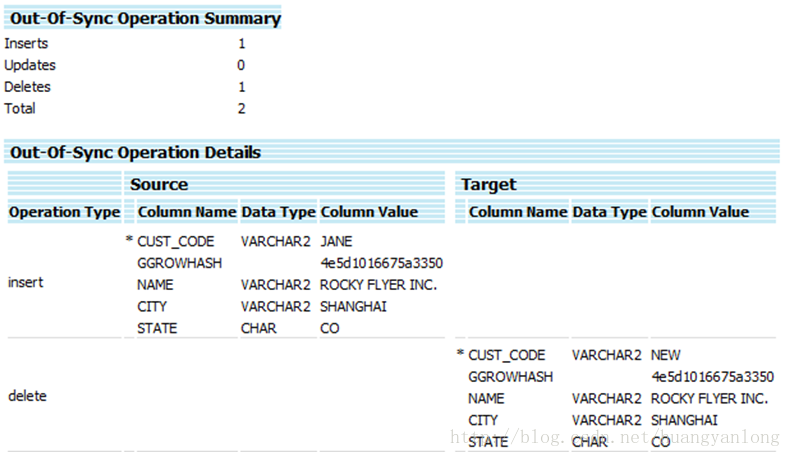791x457 pixels.
Task: Click target NAME value ROCKY FLYER INC.
Action: point(709,398)
